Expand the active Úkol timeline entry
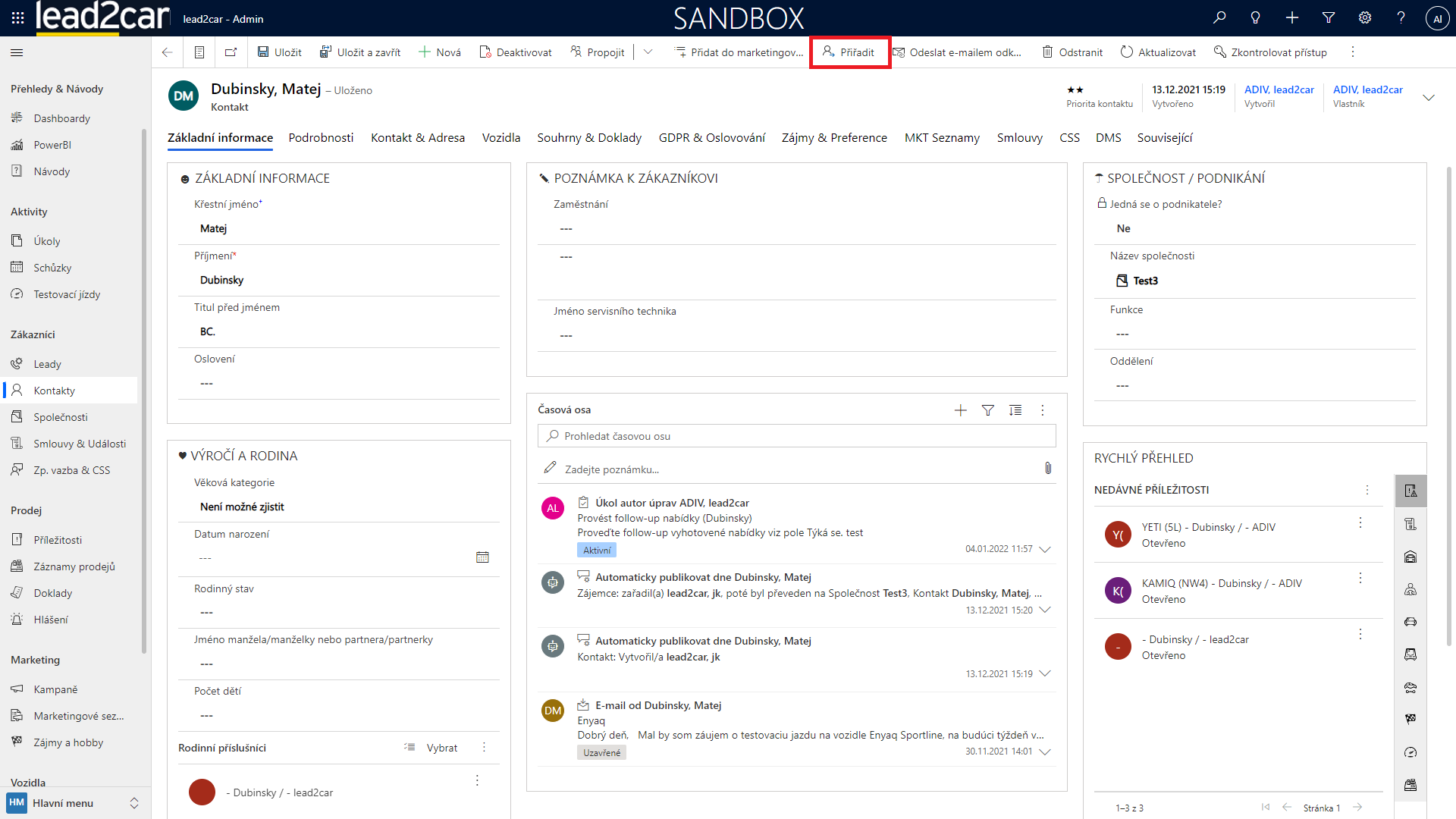The height and width of the screenshot is (819, 1456). [1045, 550]
